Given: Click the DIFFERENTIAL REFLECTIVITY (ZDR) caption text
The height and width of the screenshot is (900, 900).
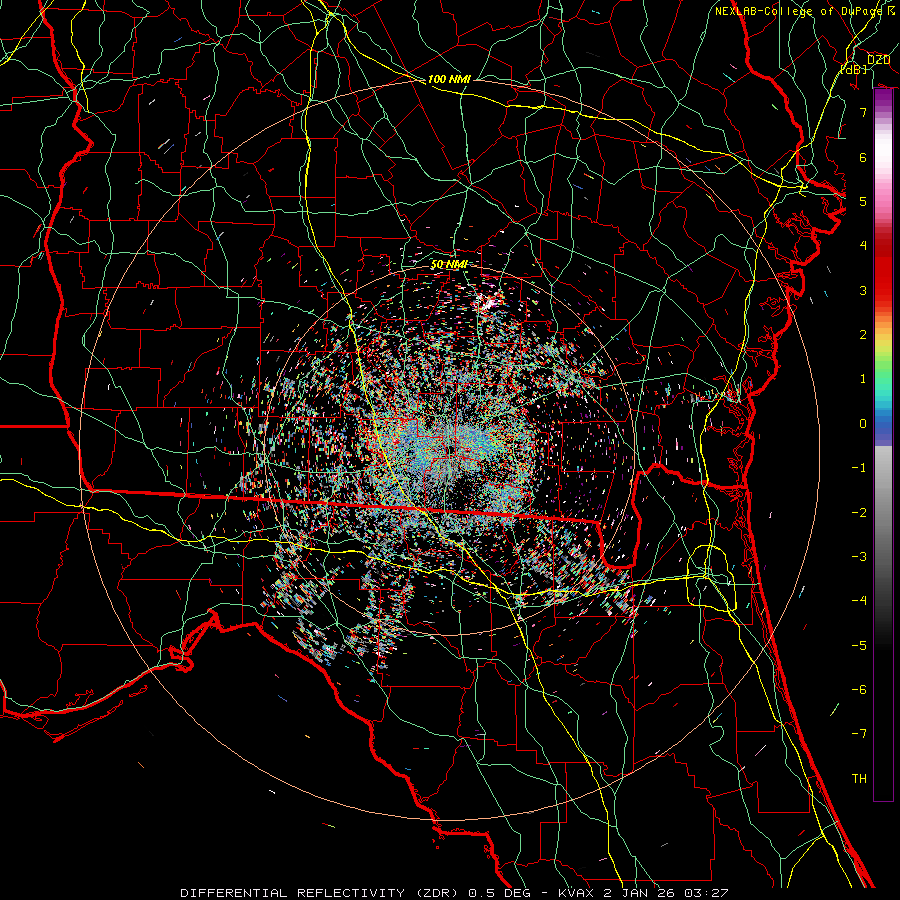Looking at the screenshot, I should coord(321,893).
